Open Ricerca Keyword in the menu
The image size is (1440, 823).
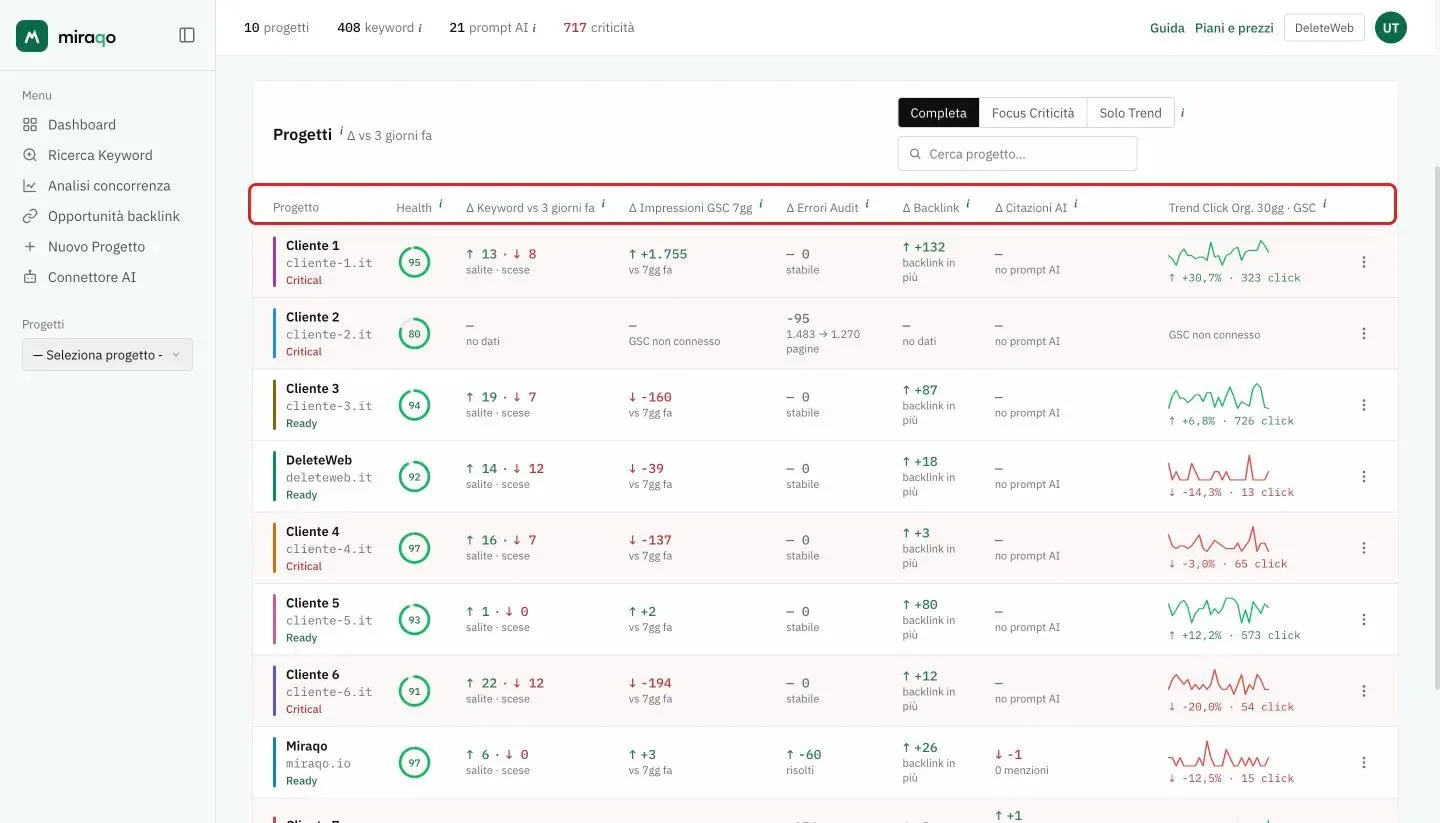click(100, 155)
